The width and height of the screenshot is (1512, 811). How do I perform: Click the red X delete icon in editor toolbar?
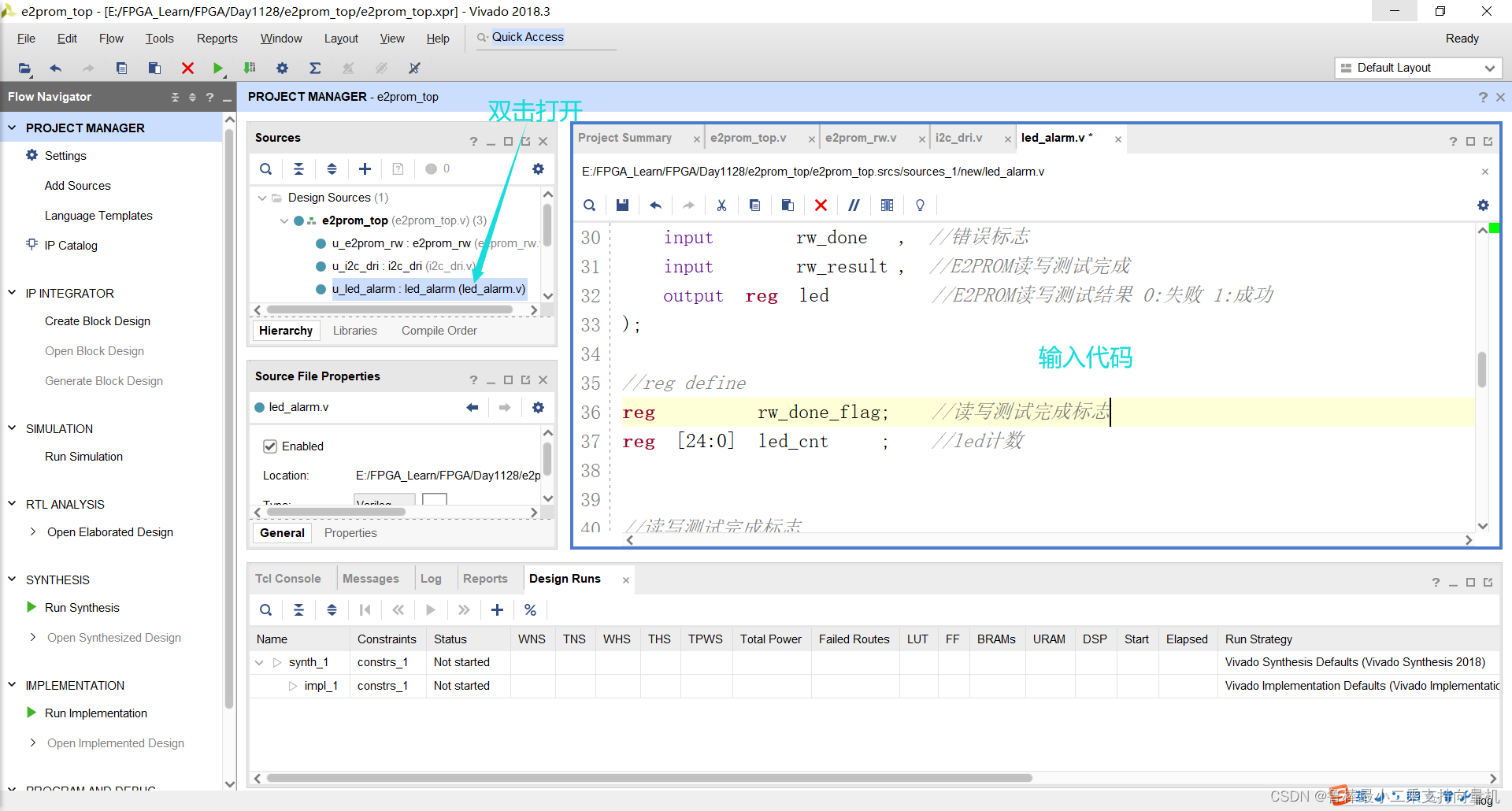[821, 206]
